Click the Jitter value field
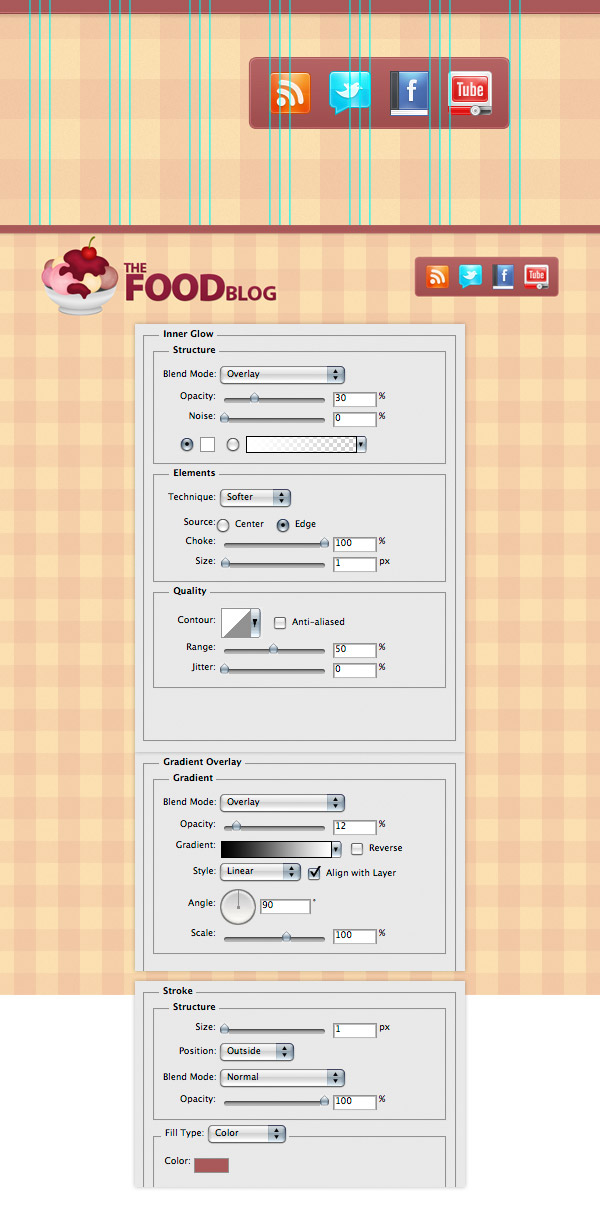The width and height of the screenshot is (600, 1205). tap(355, 669)
